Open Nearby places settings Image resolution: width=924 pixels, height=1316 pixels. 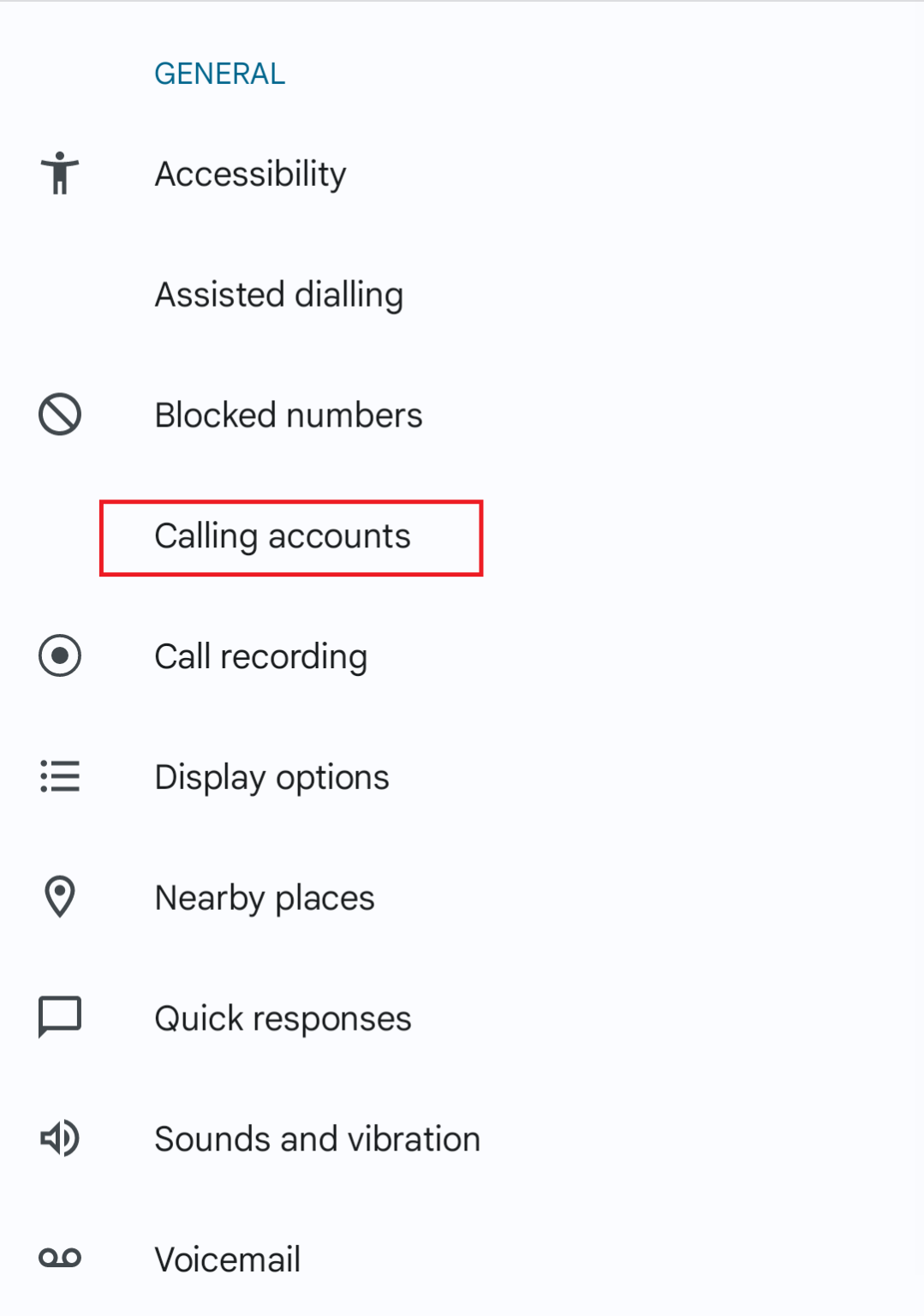point(264,897)
